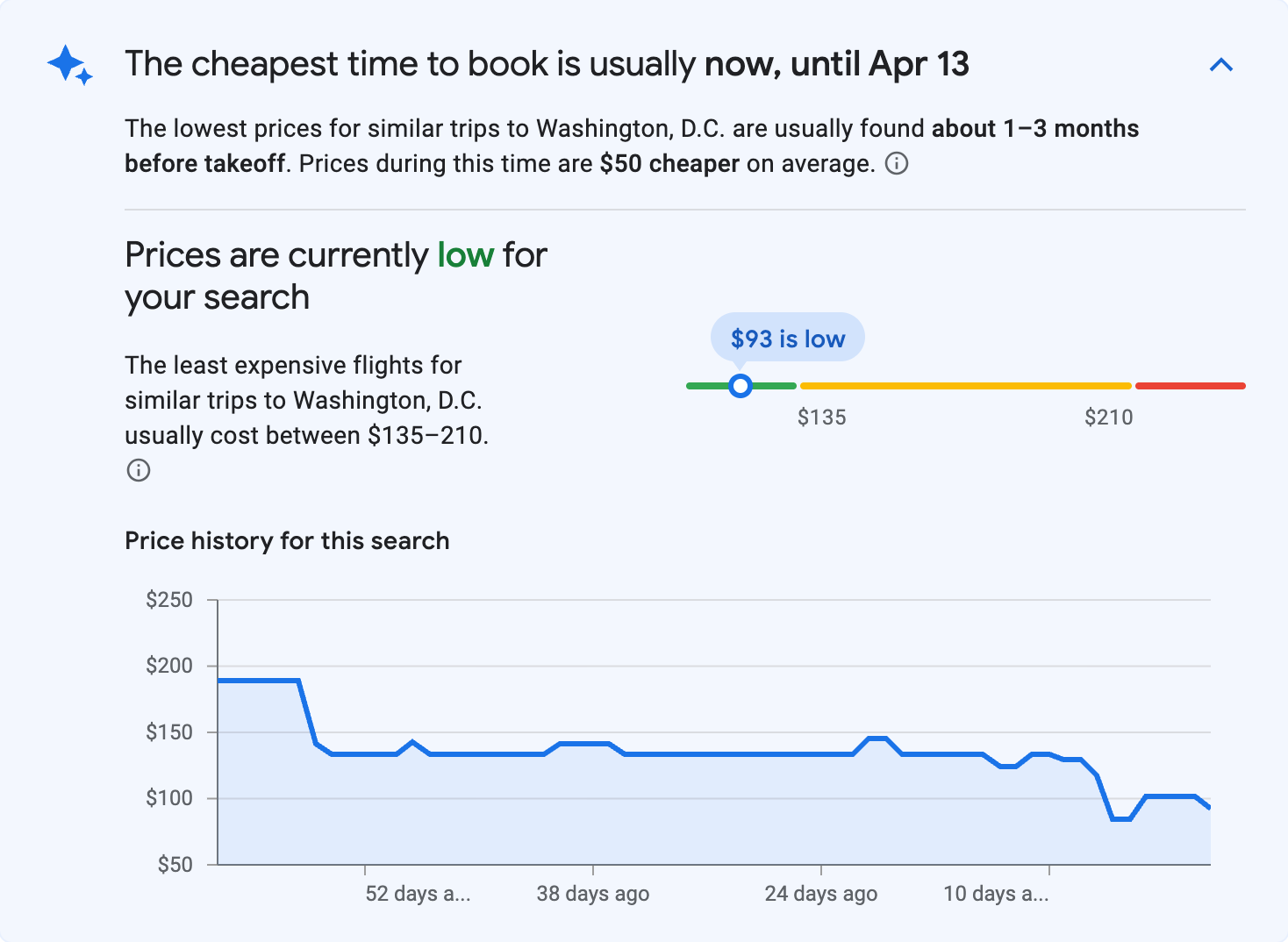Image resolution: width=1288 pixels, height=942 pixels.
Task: Click the final data point on the chart
Action: pyautogui.click(x=1209, y=808)
